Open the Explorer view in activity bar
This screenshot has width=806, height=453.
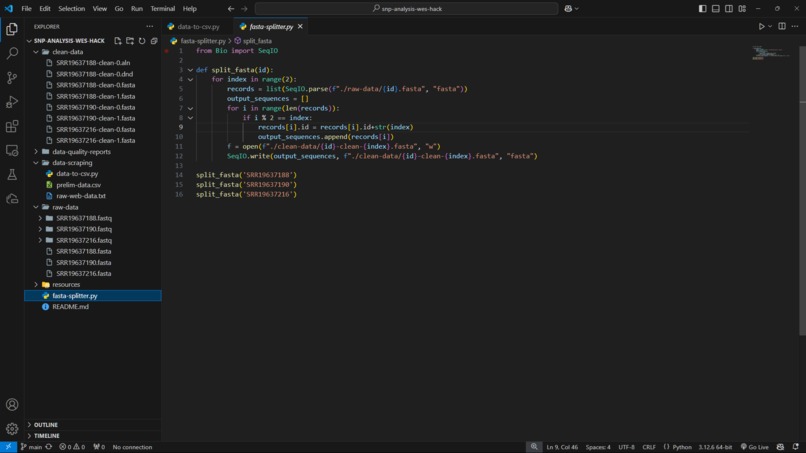coord(12,29)
